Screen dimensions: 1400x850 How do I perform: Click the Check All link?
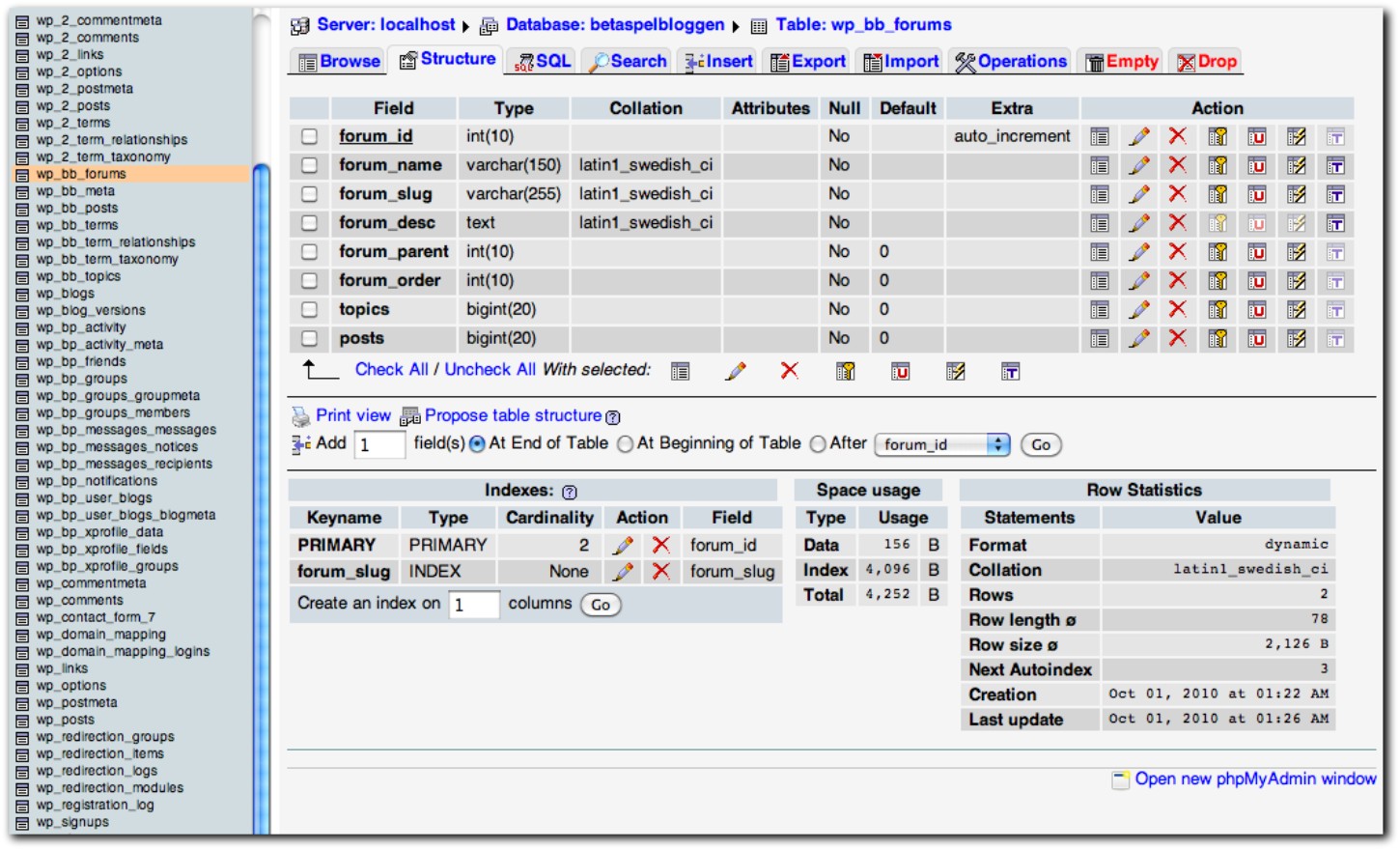[x=391, y=370]
